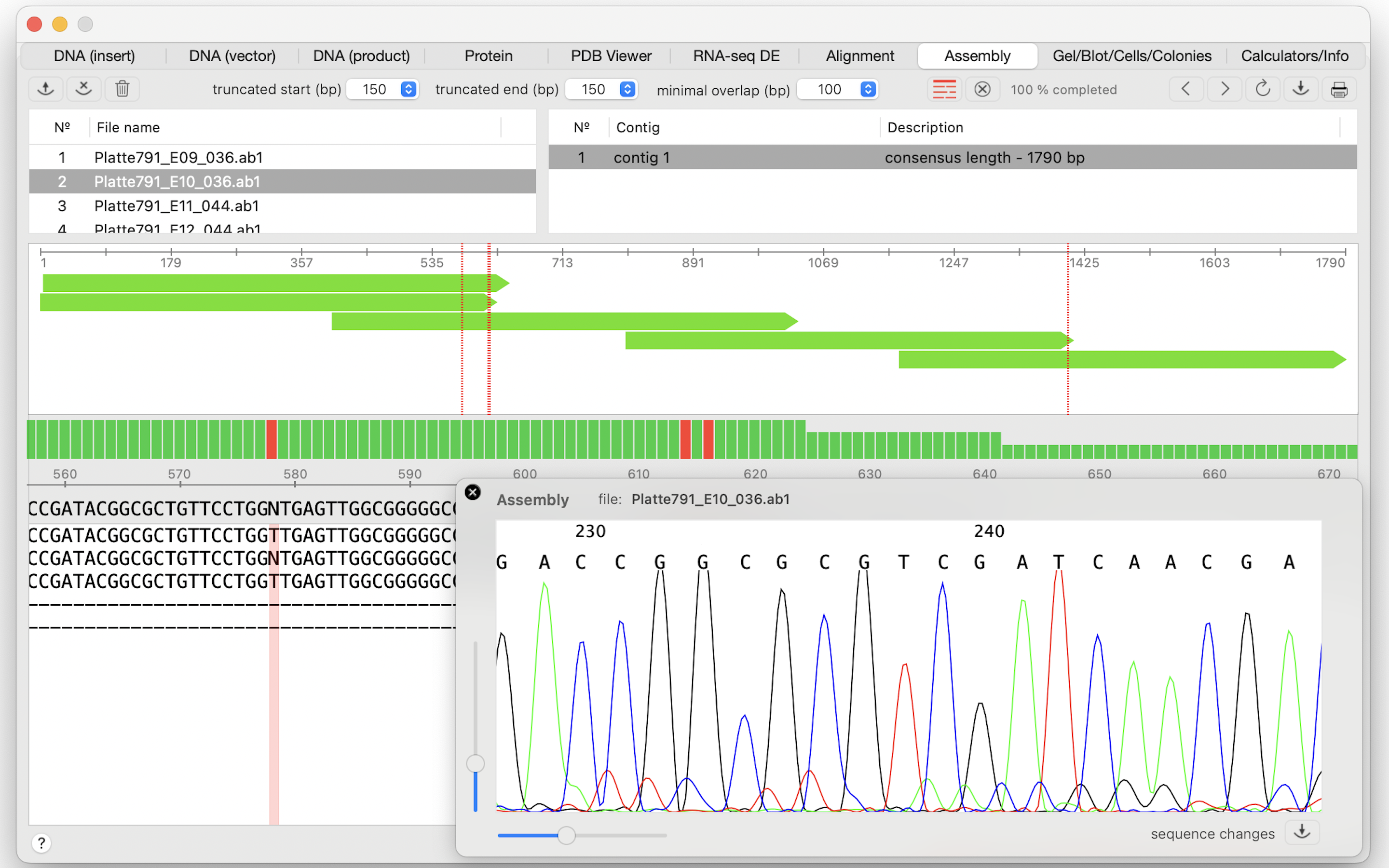Click the vertical peak-height slider knob
Screen dimensions: 1389x868
click(x=475, y=763)
